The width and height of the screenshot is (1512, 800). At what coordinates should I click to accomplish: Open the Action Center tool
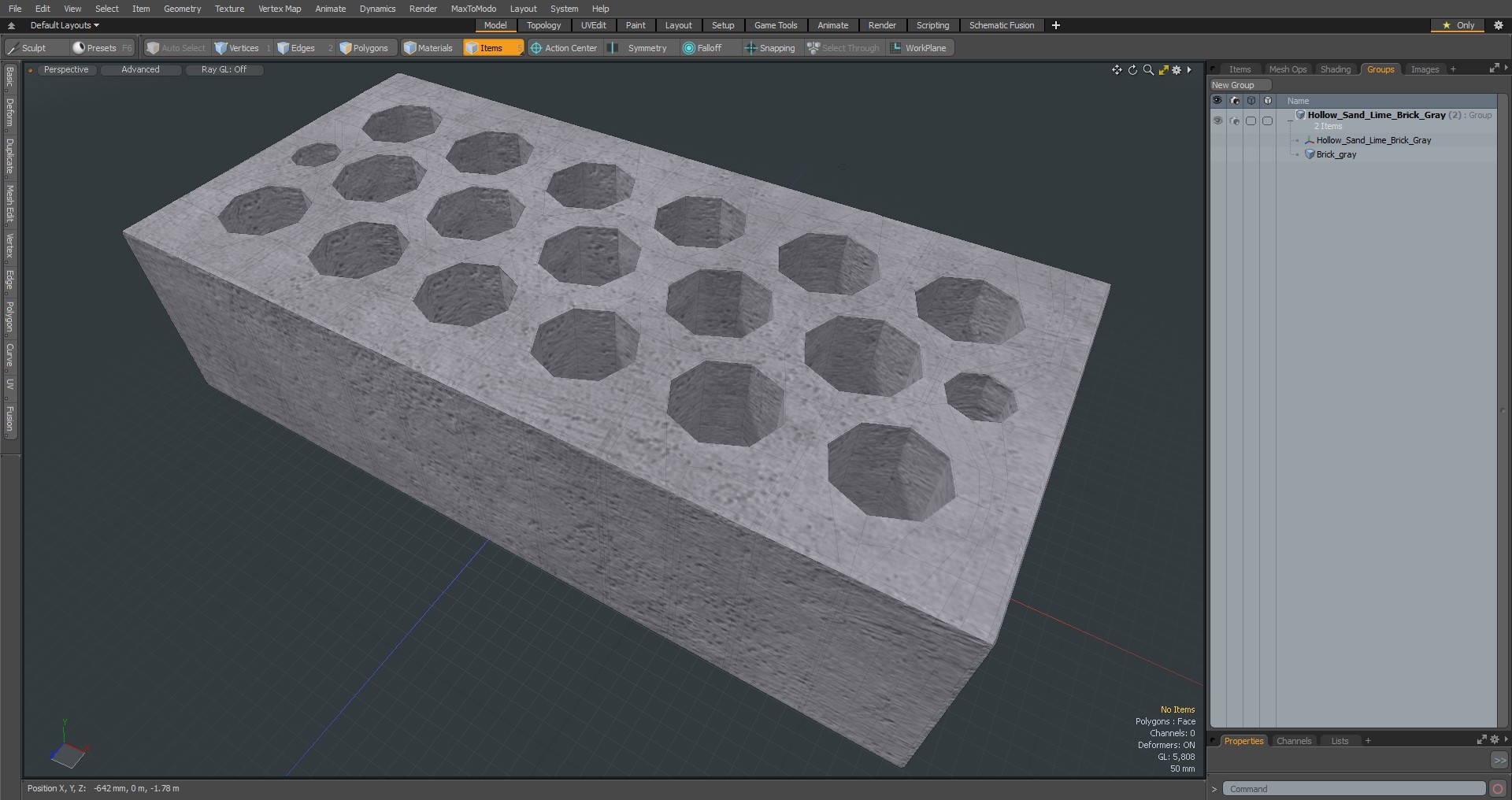pos(565,48)
